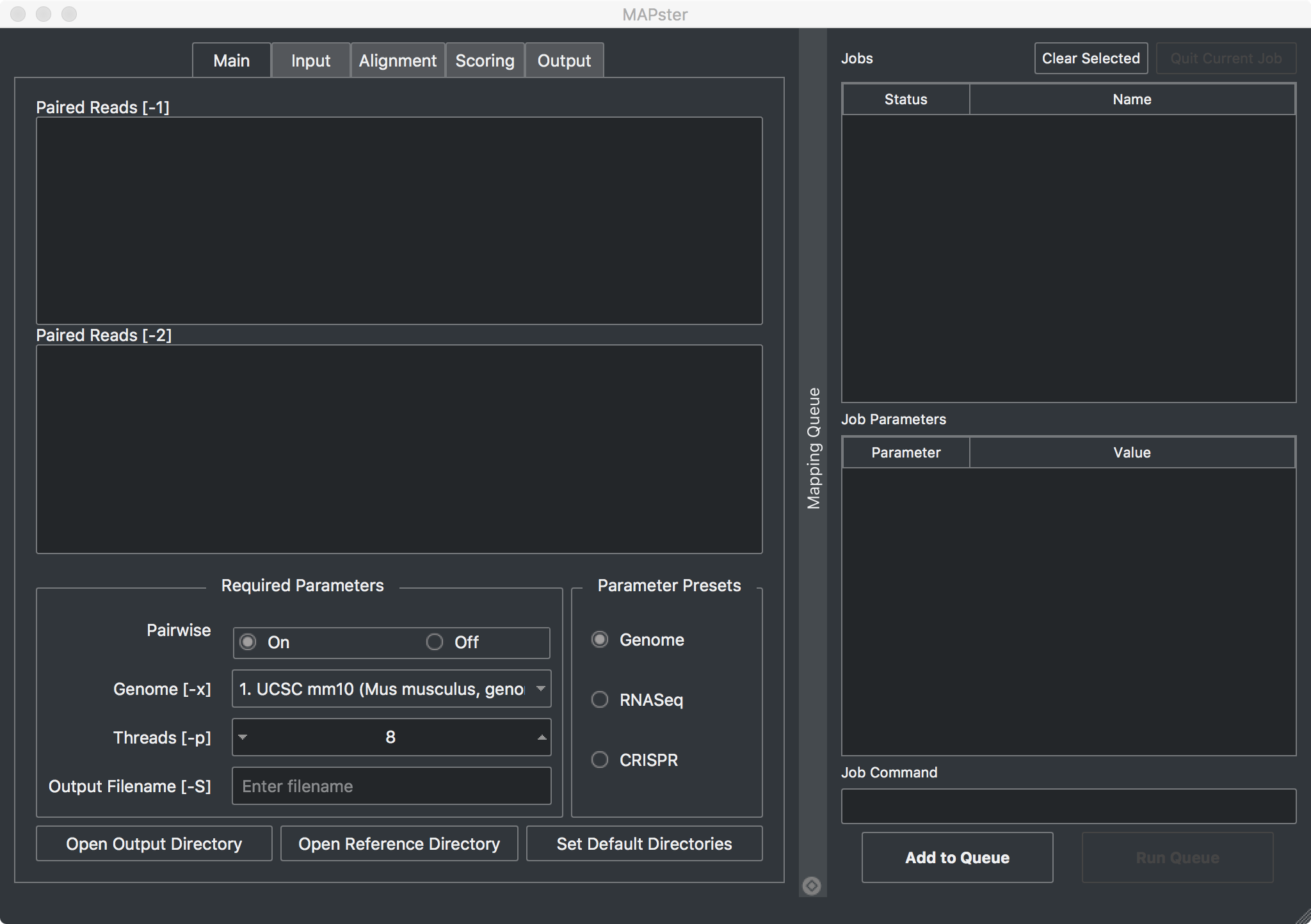1311x924 pixels.
Task: Click the Output Filename input field
Action: coord(391,786)
